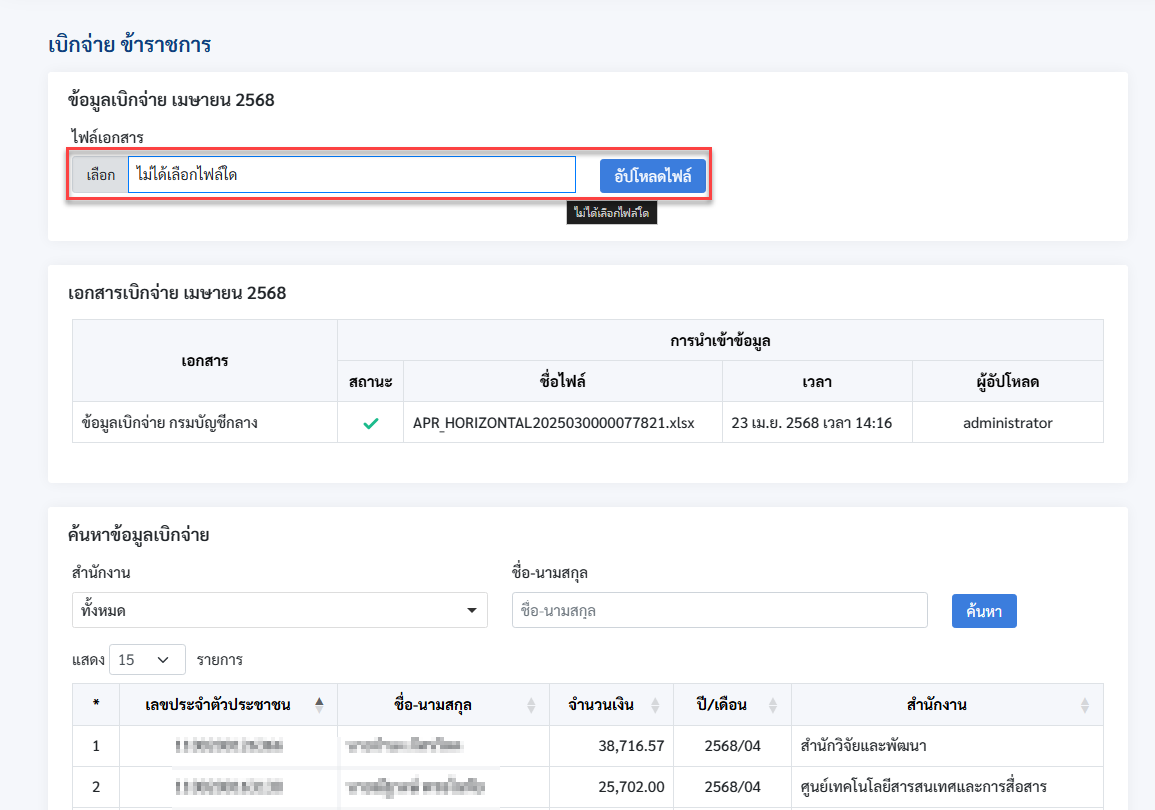The image size is (1155, 810).
Task: Click the file name field ไม่ได้เลือกไฟล์ใด
Action: [x=352, y=175]
